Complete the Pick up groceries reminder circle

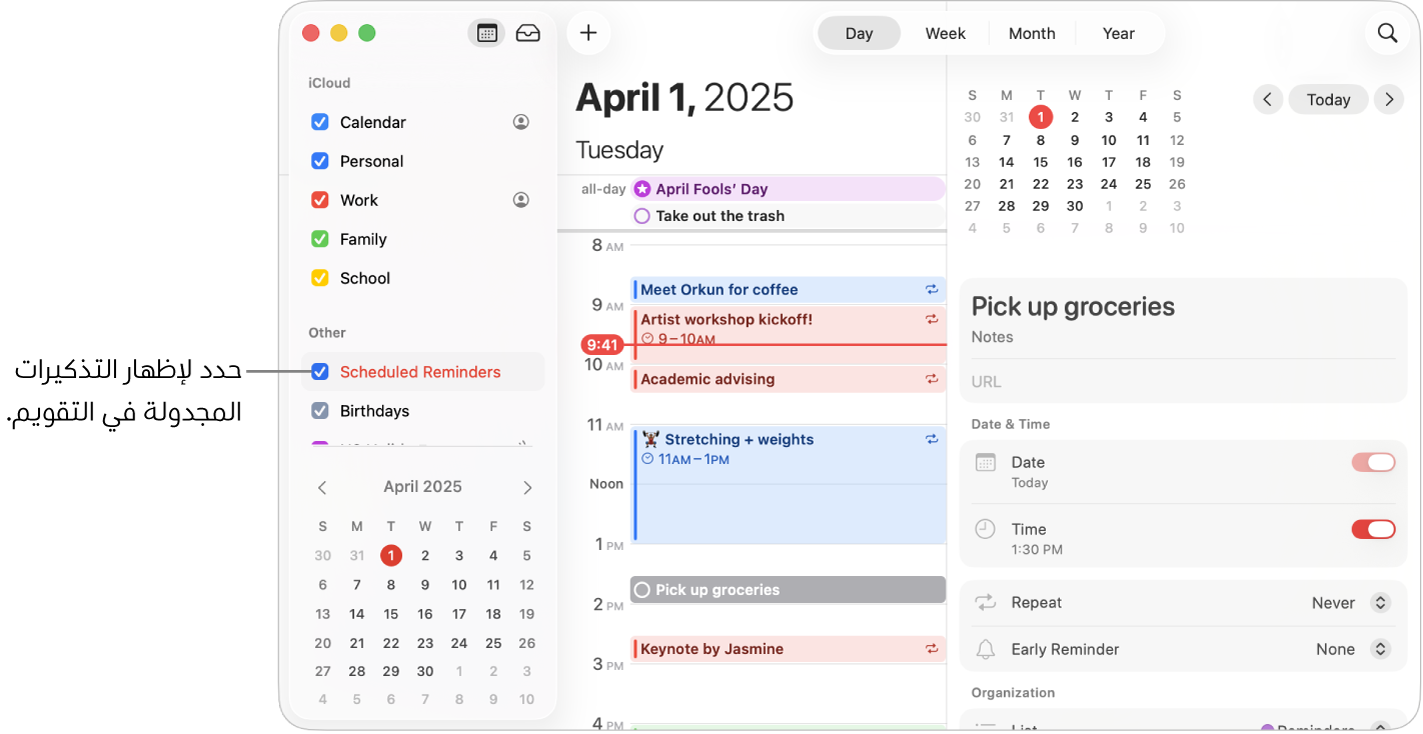click(x=643, y=590)
